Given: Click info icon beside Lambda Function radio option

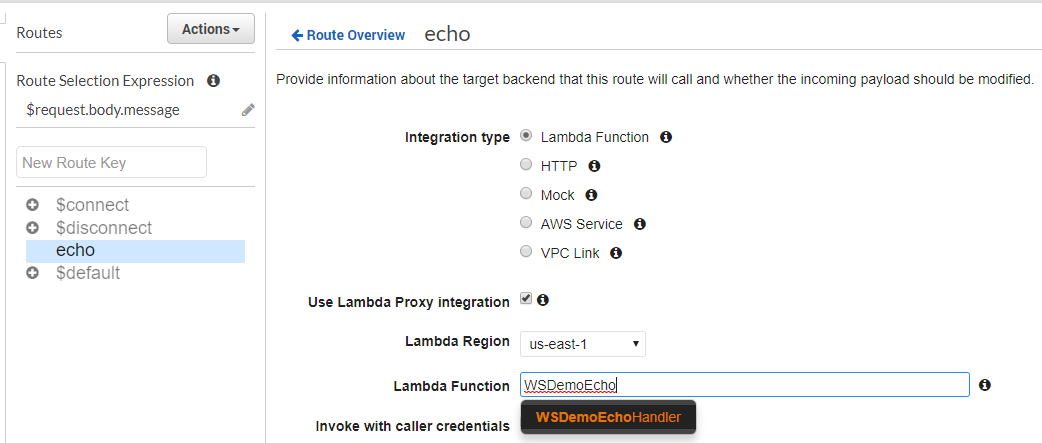Looking at the screenshot, I should click(x=666, y=137).
